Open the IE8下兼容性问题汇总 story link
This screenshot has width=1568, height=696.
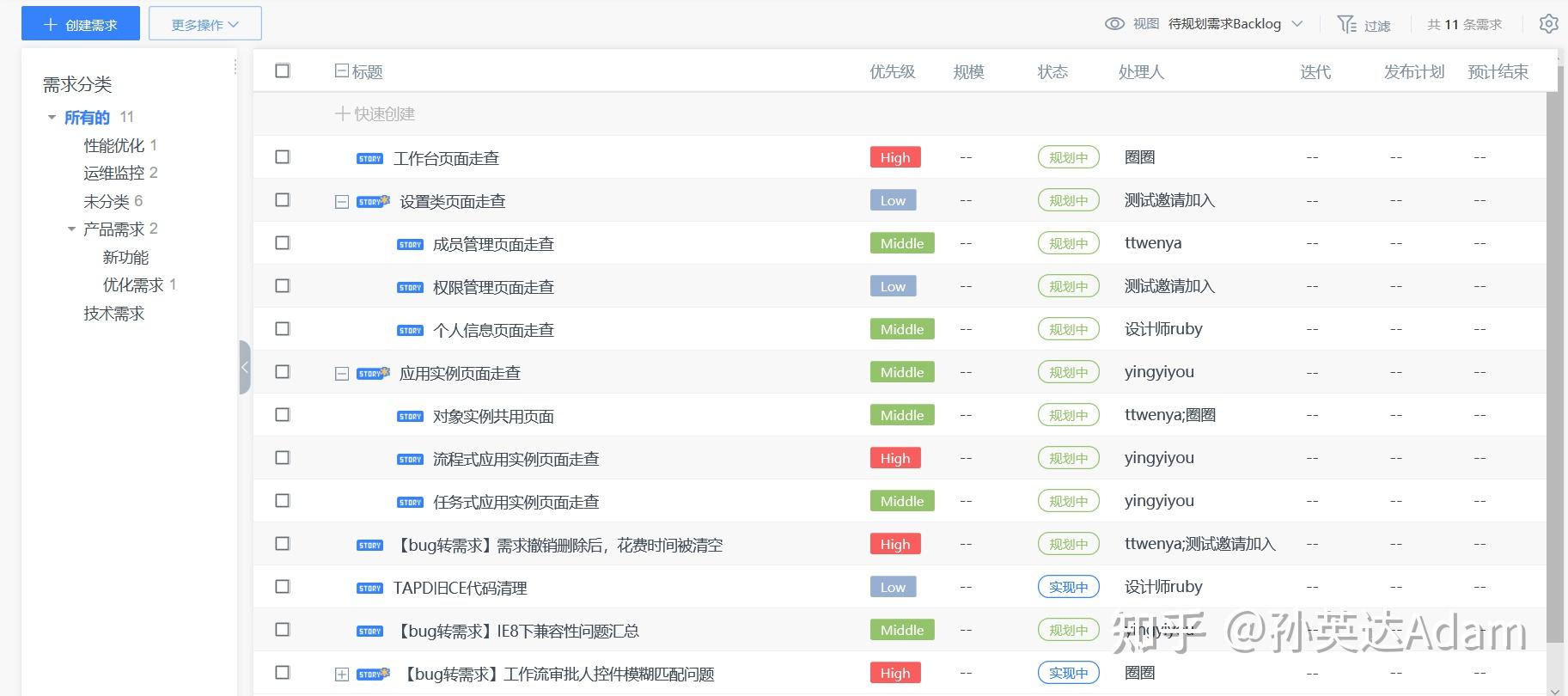pyautogui.click(x=517, y=631)
